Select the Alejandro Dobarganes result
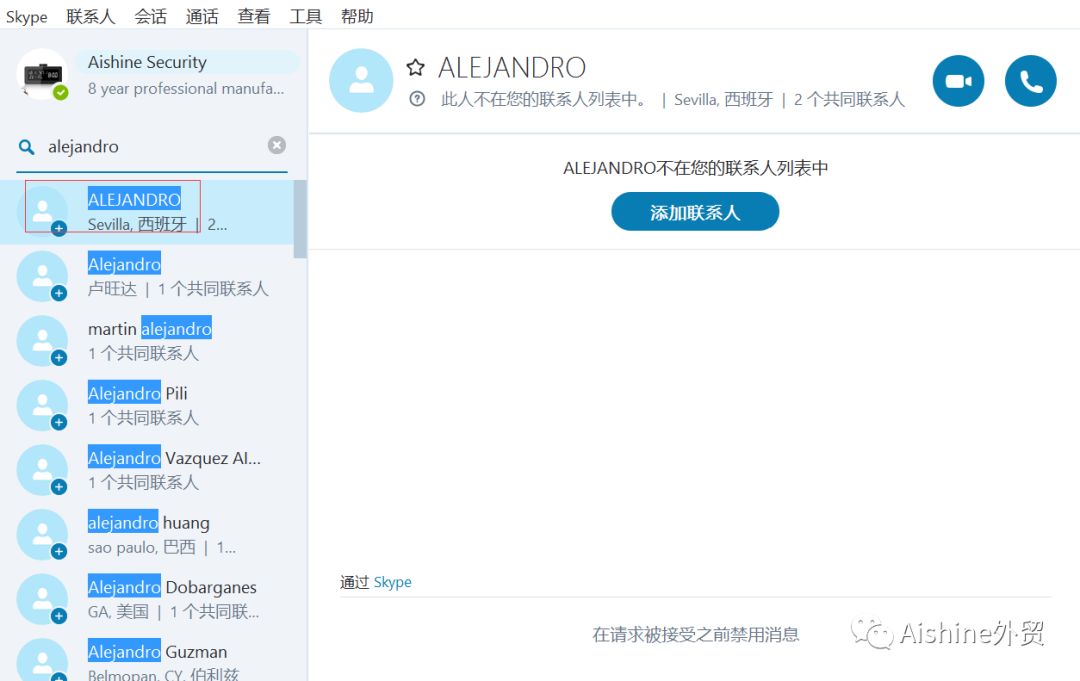The width and height of the screenshot is (1080, 681). coord(147,600)
